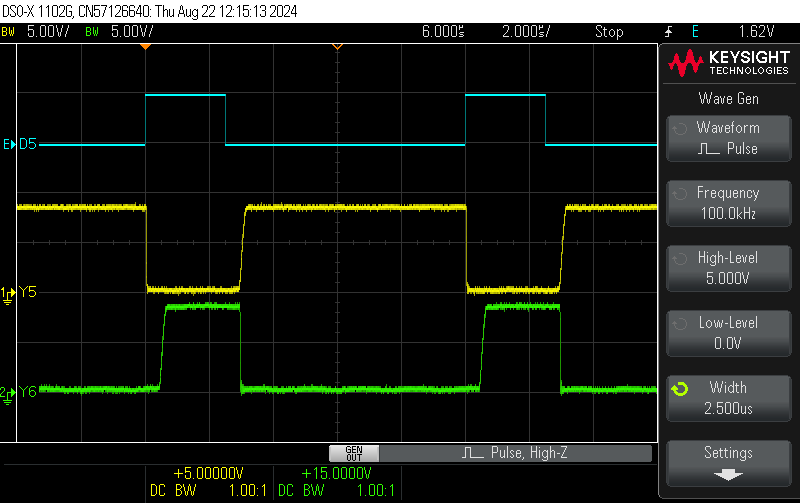Click the hollow time reference triangle marker
800x503 pixels.
337,47
